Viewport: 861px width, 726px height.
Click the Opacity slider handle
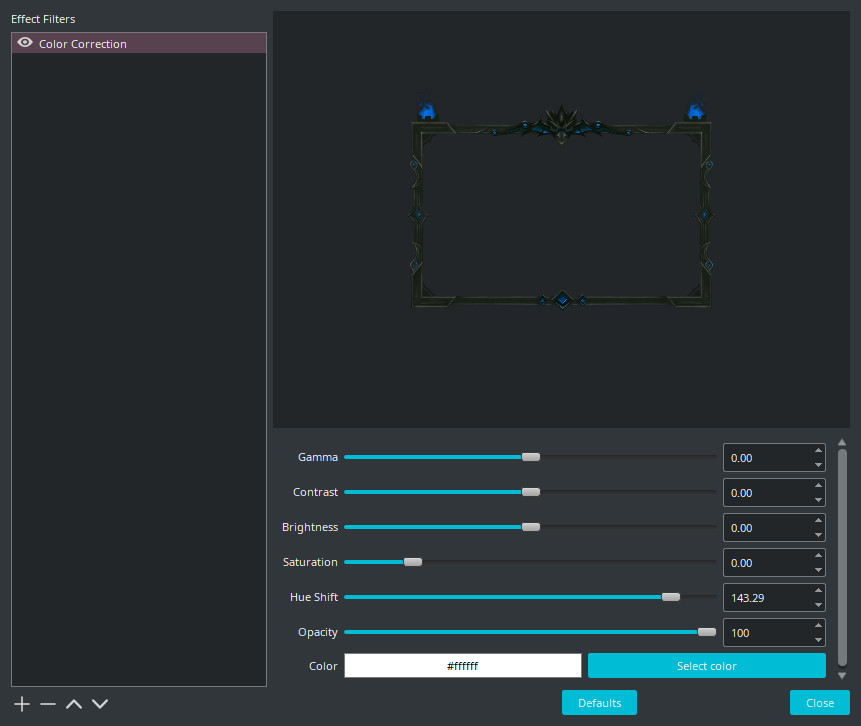[707, 632]
